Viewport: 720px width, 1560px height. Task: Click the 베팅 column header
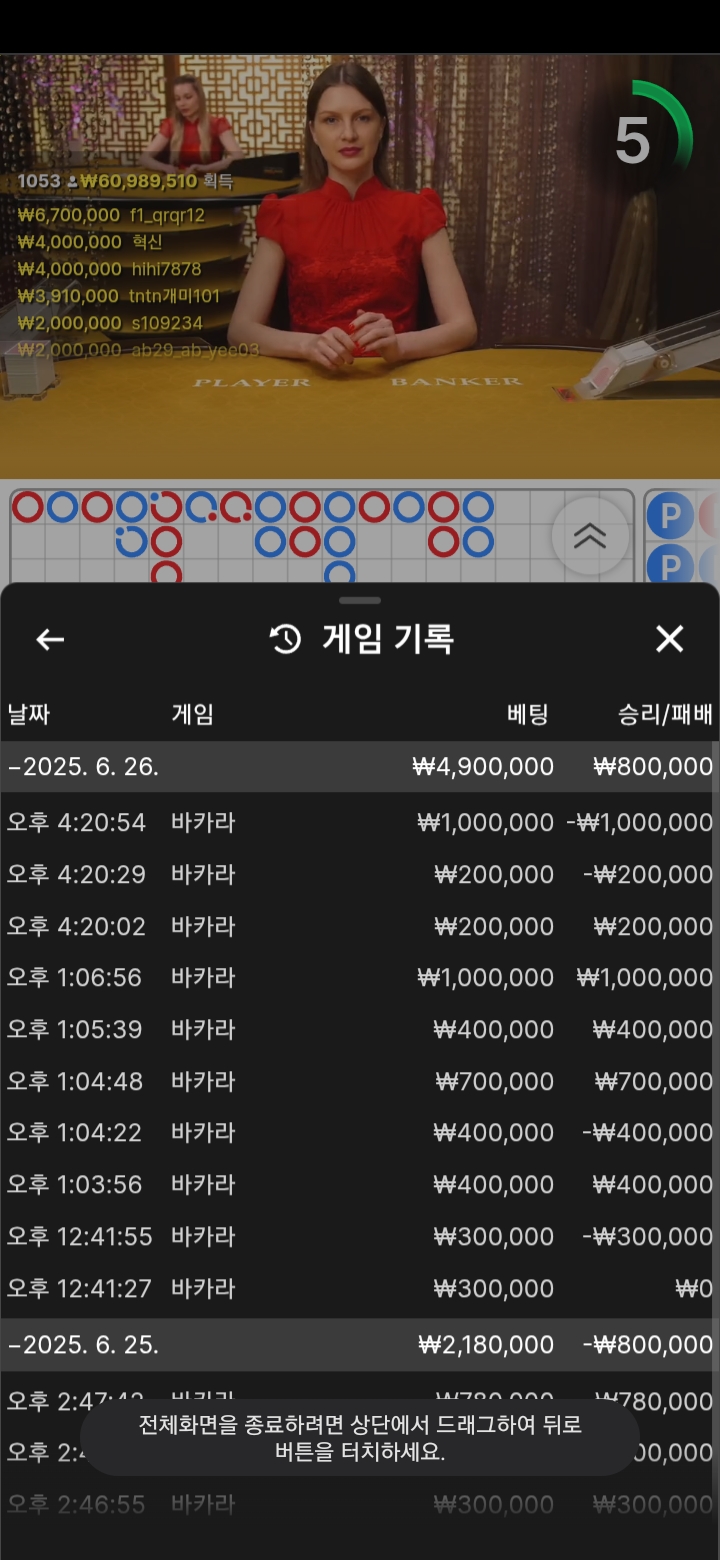point(528,714)
